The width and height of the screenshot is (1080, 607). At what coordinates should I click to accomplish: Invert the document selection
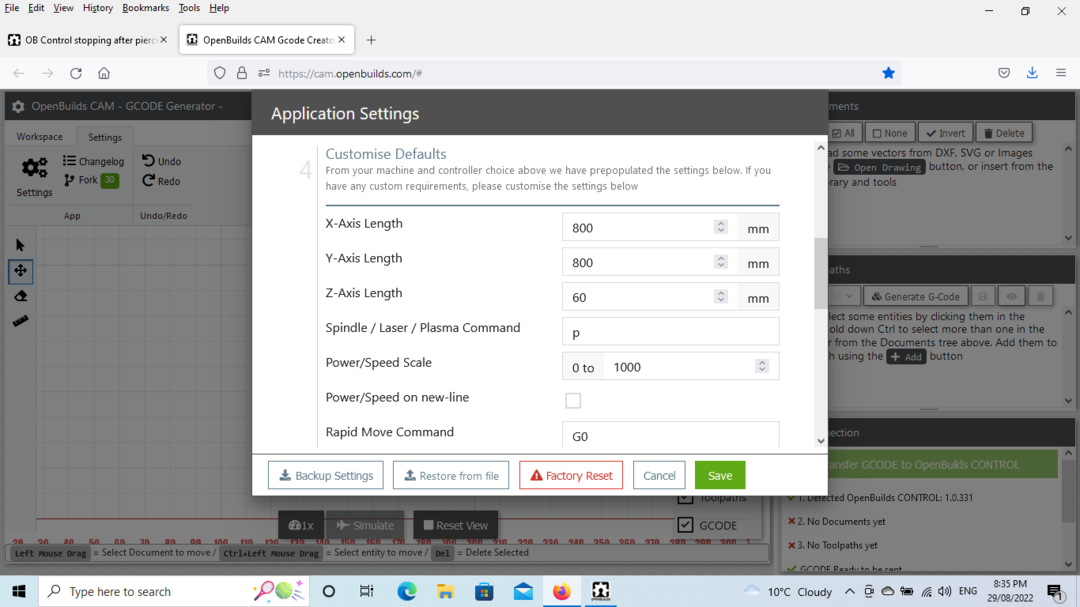click(946, 133)
